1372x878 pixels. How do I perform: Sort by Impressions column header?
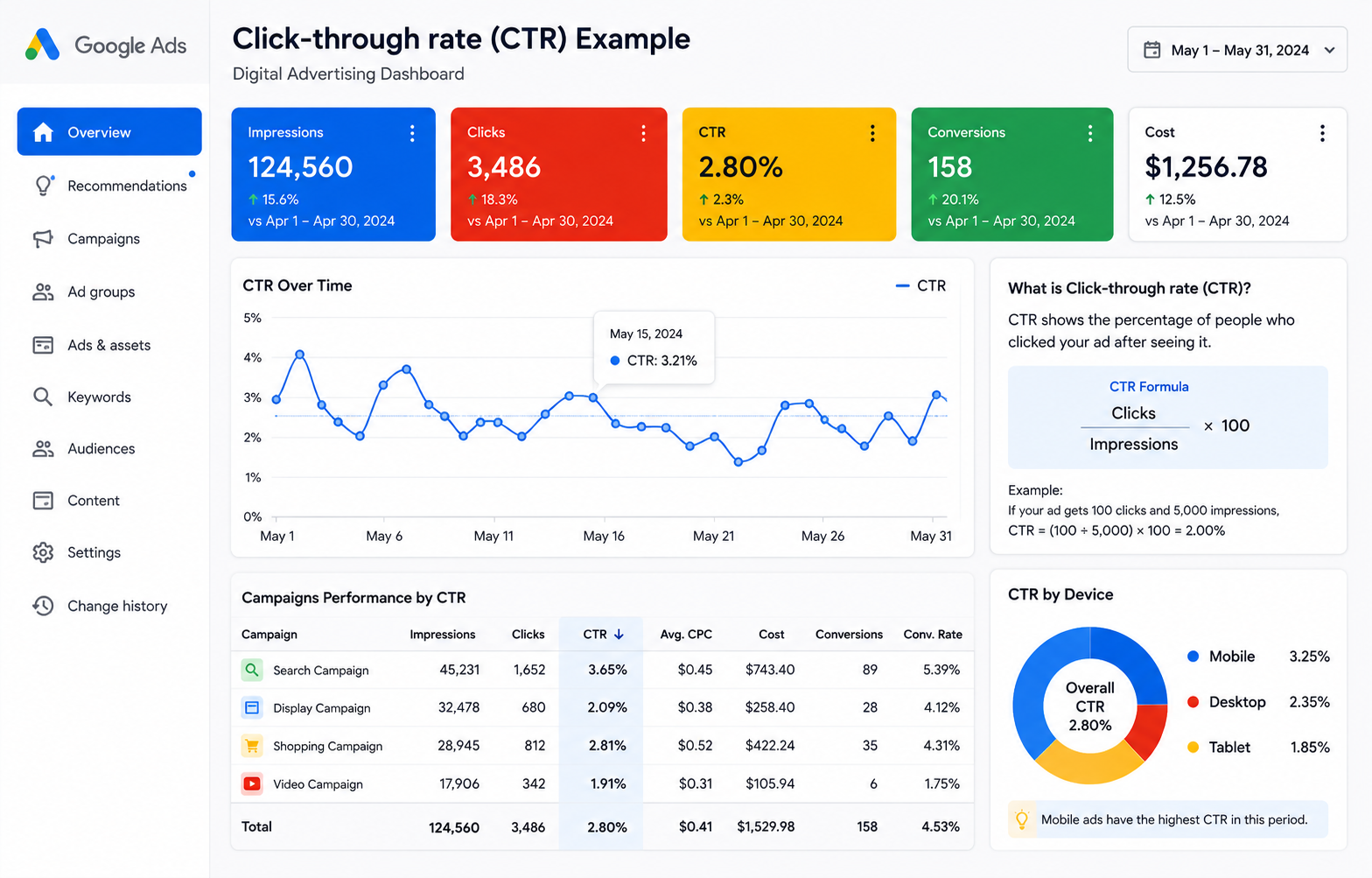coord(442,635)
